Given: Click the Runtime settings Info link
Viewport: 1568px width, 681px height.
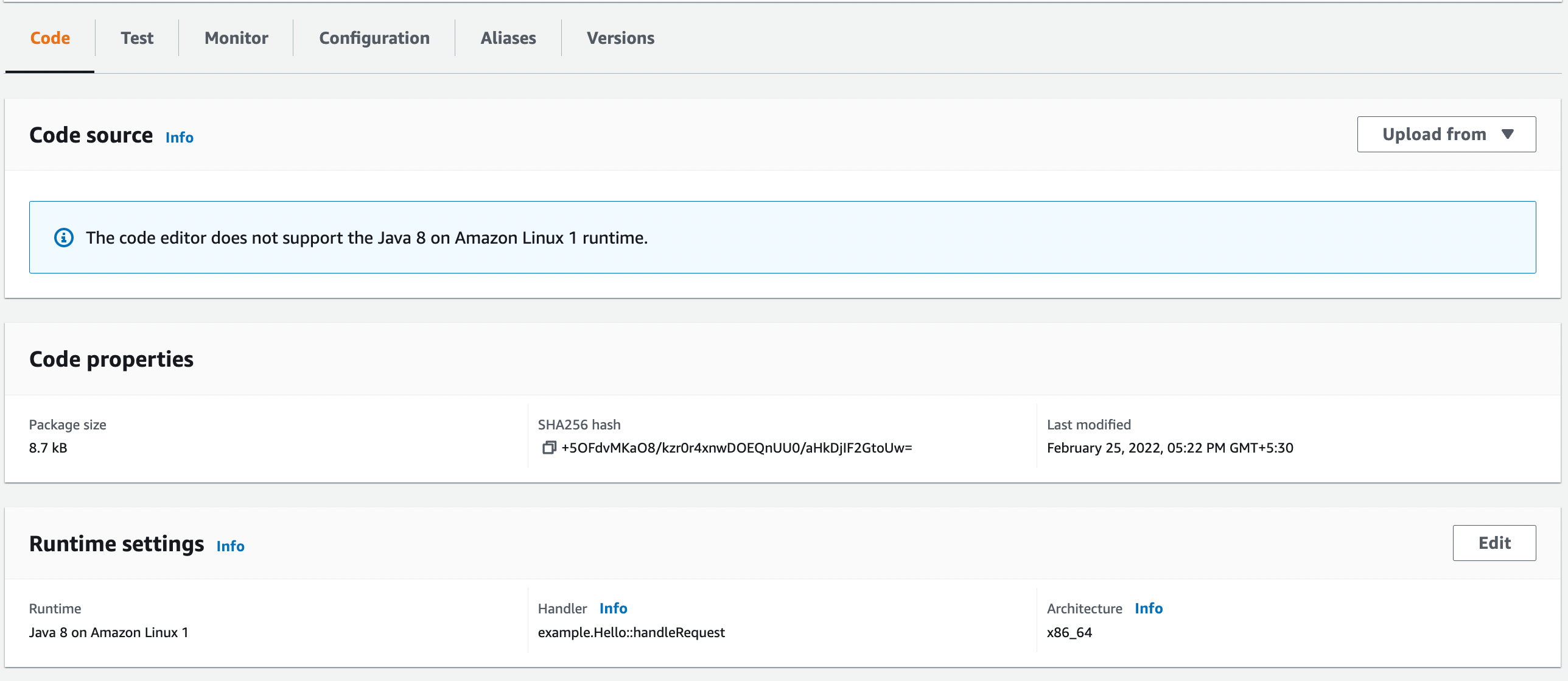Looking at the screenshot, I should tap(230, 546).
